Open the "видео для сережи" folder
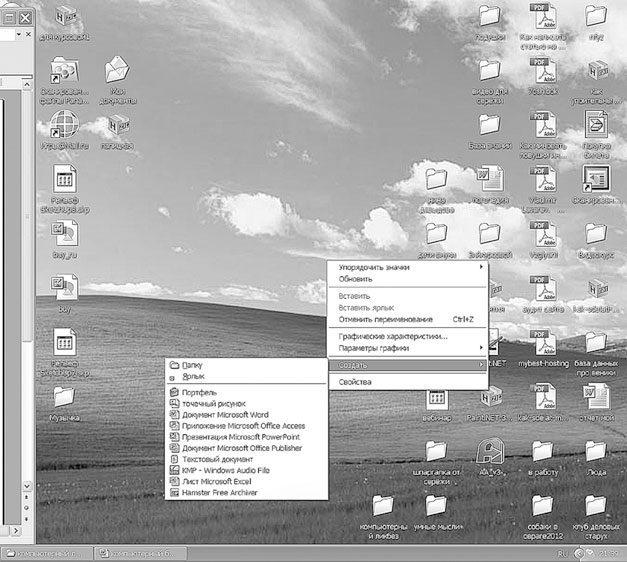 coord(489,70)
